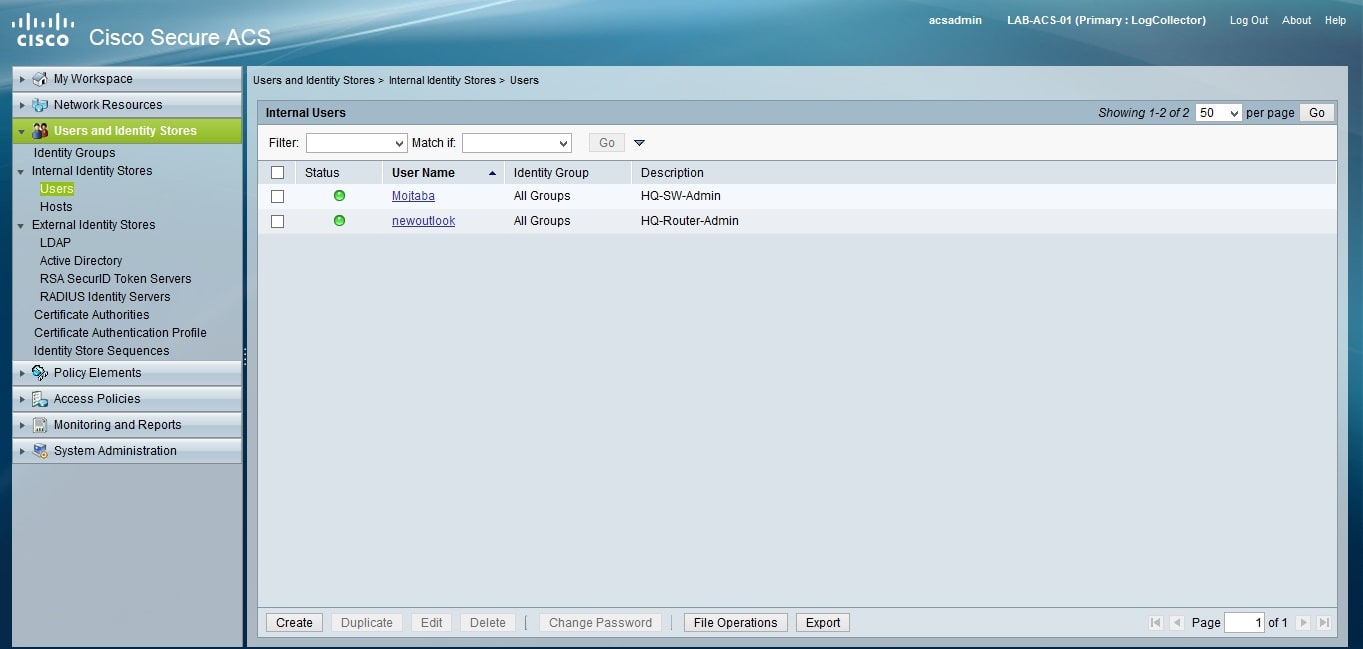This screenshot has height=649, width=1363.
Task: Click the page number input field
Action: (x=1244, y=622)
